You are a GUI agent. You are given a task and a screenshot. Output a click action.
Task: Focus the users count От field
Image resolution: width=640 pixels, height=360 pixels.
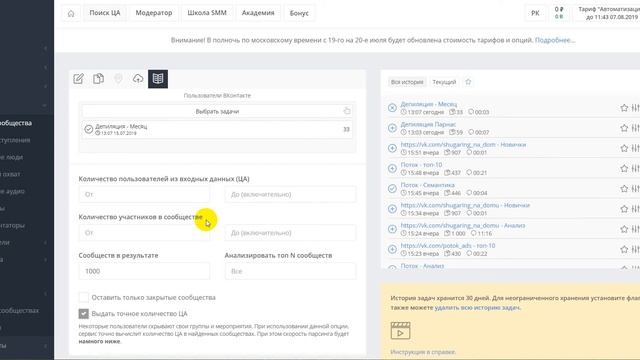[x=144, y=194]
